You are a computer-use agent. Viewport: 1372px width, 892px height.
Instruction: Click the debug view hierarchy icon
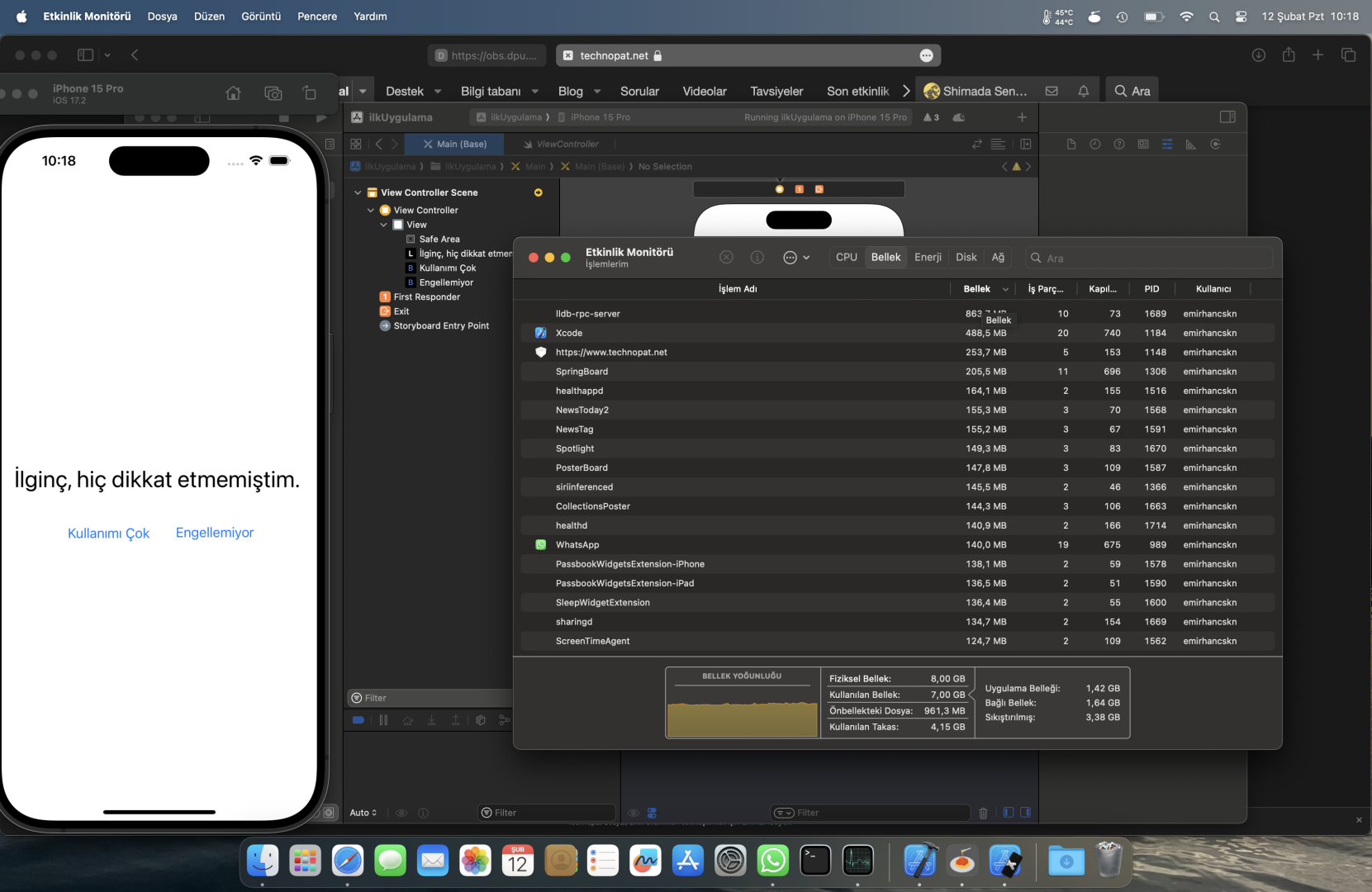(x=481, y=720)
